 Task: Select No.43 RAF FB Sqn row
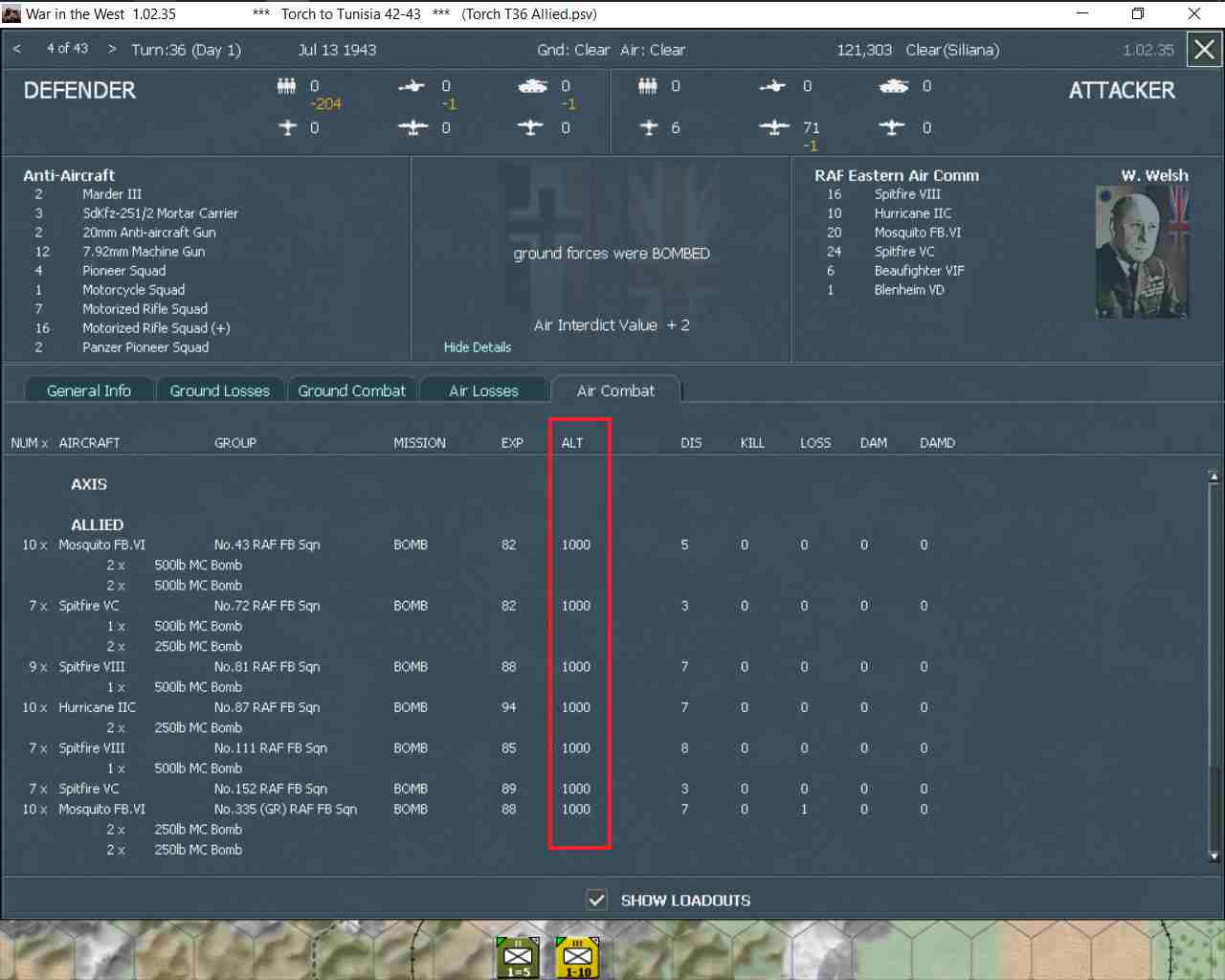coord(476,545)
